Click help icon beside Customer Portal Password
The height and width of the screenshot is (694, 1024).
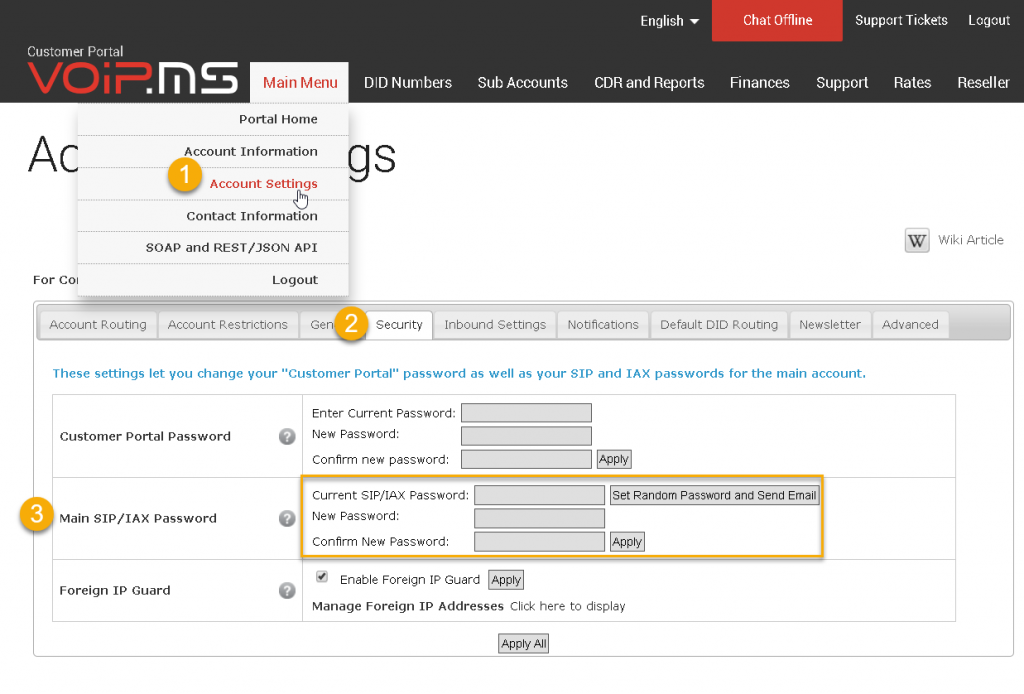tap(287, 436)
